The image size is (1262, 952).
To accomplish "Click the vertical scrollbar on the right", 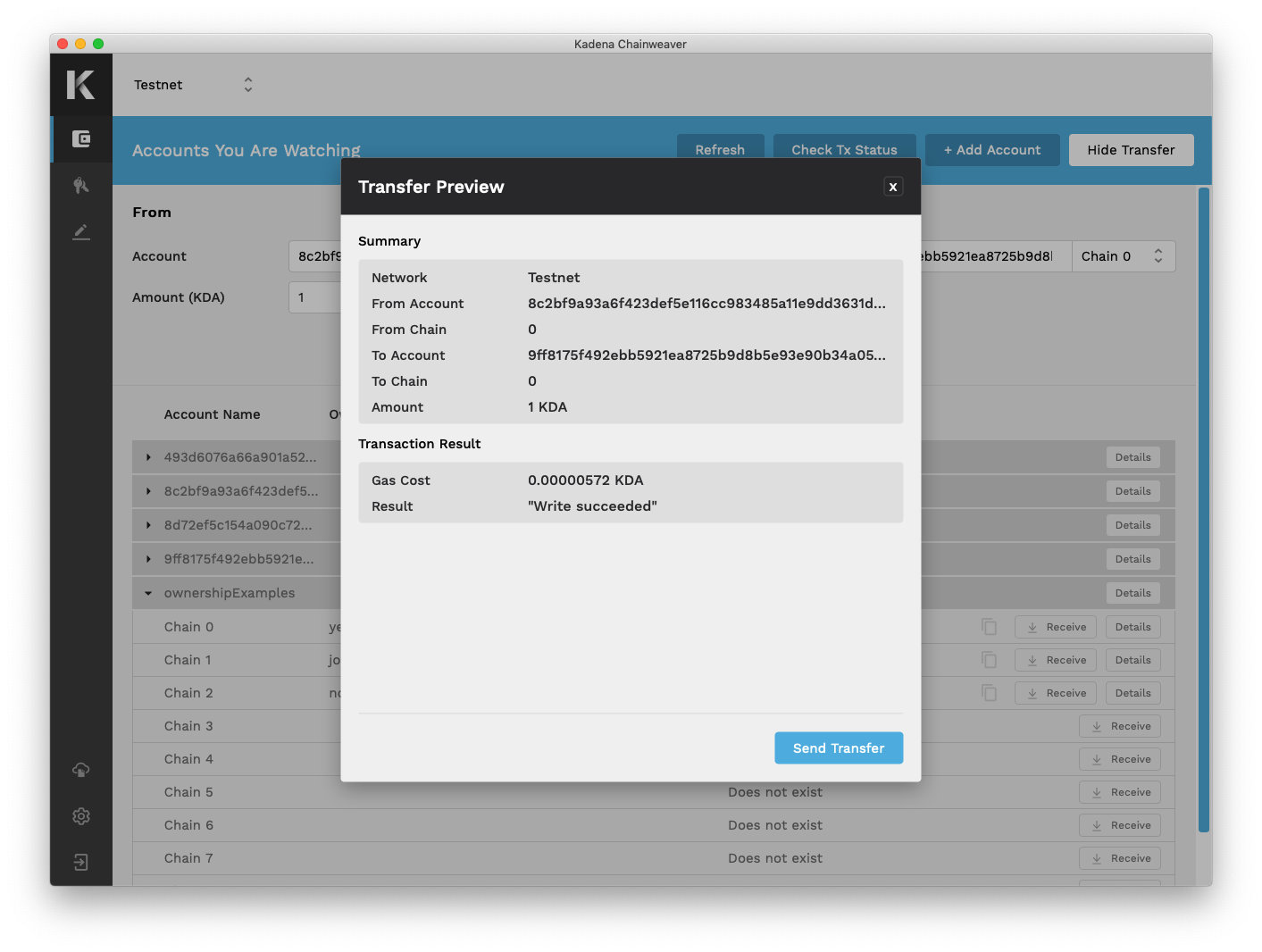I will point(1203,509).
